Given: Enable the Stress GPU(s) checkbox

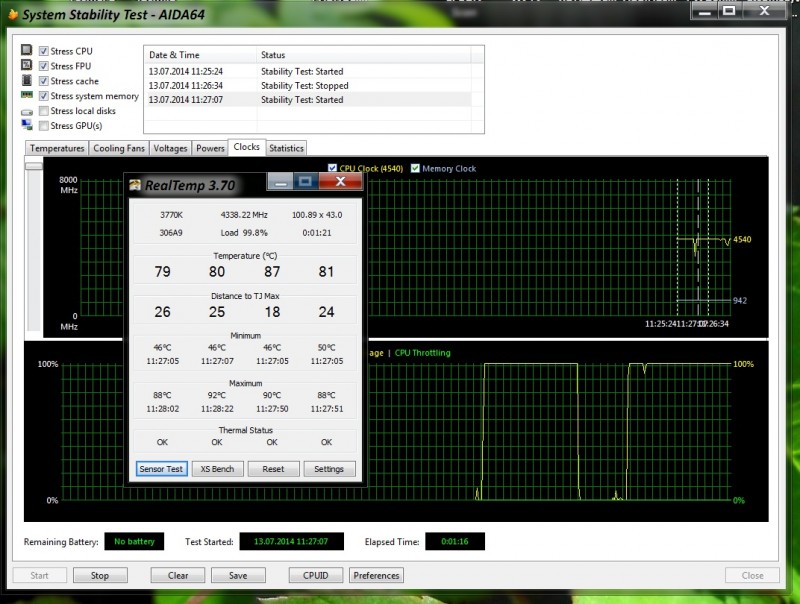Looking at the screenshot, I should pos(44,125).
